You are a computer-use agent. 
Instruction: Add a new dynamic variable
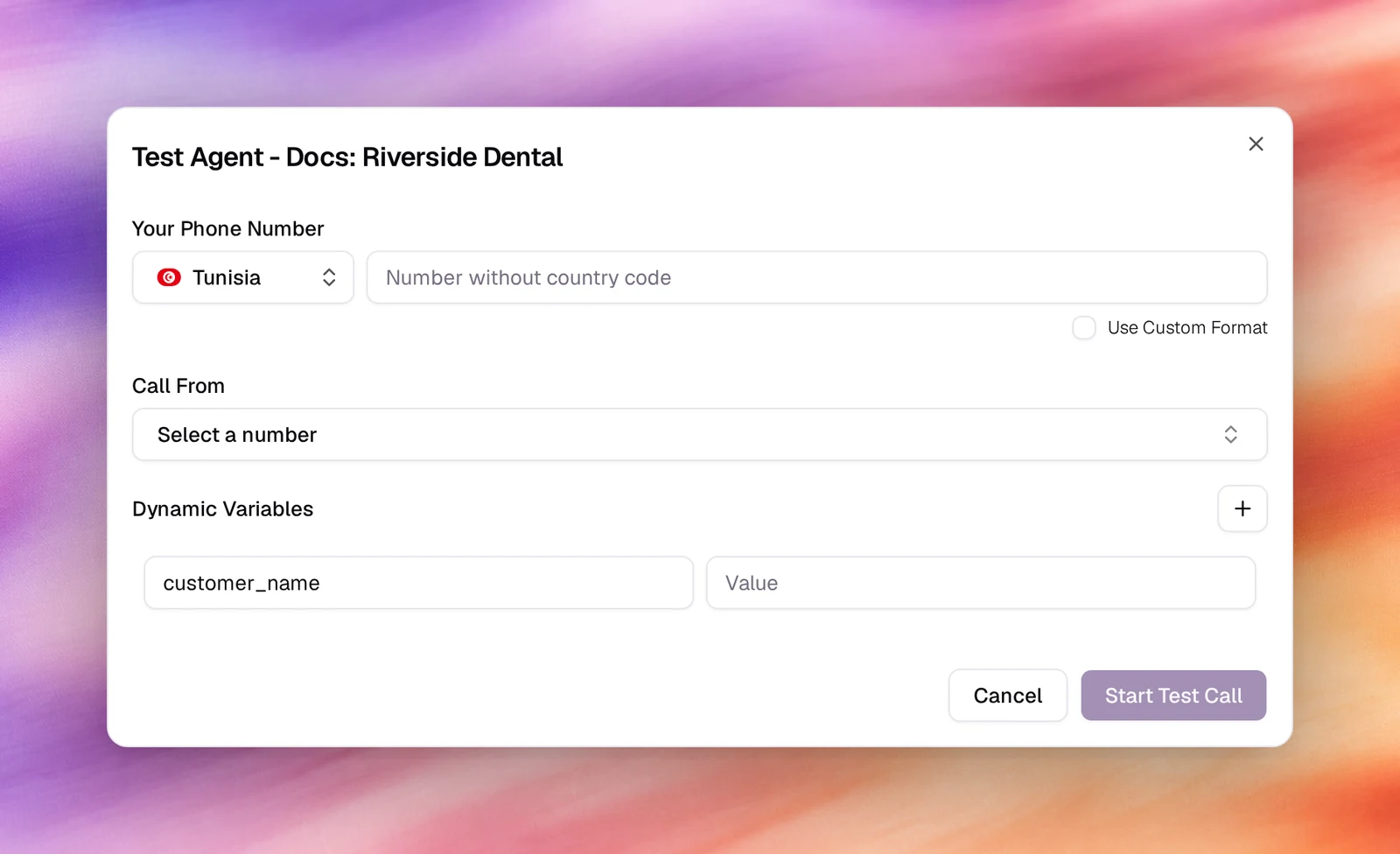click(x=1242, y=508)
